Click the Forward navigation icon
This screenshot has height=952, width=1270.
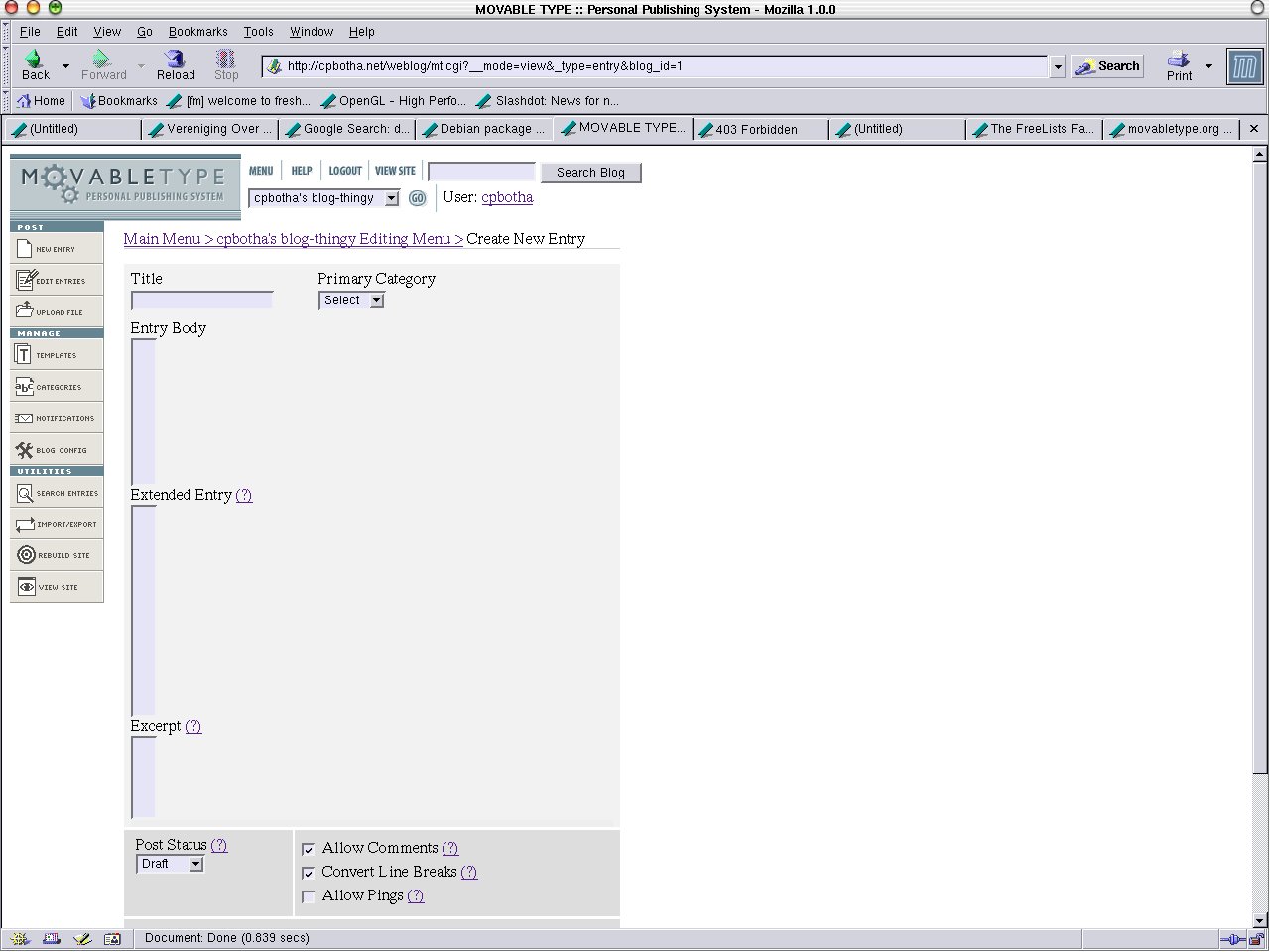tap(103, 64)
